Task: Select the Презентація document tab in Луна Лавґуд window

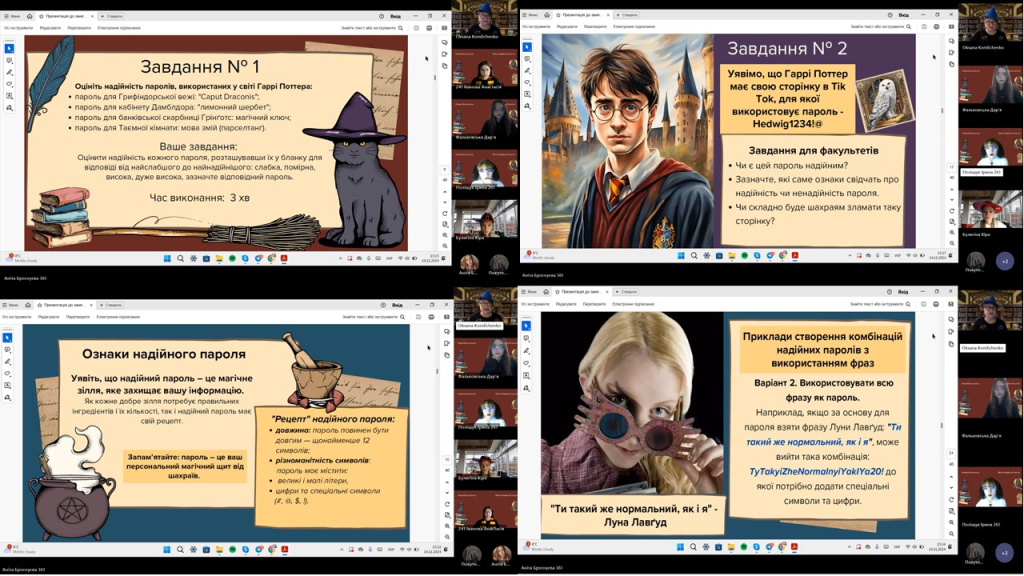Action: (x=581, y=292)
